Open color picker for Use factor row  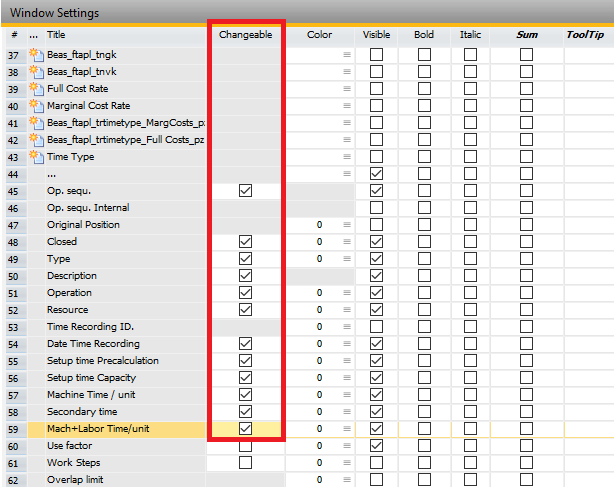click(347, 446)
